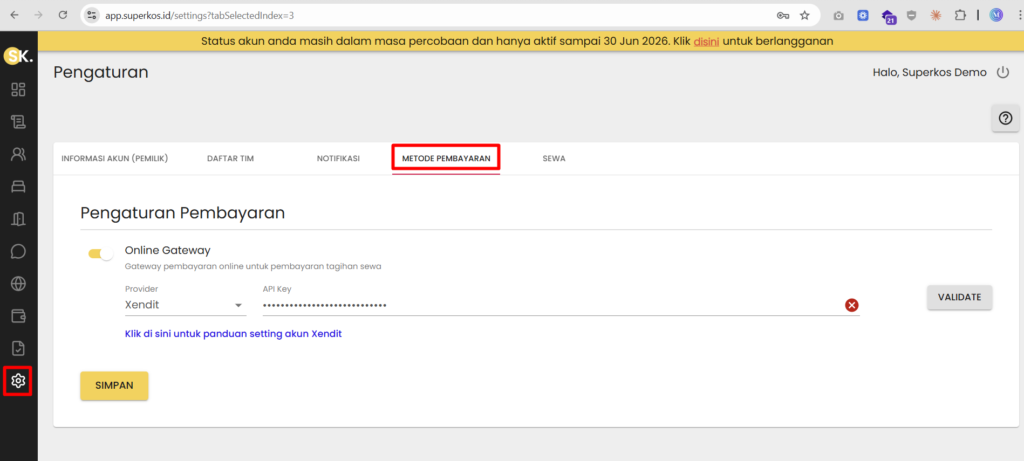Open the chat bubble icon in sidebar
1024x461 pixels.
pyautogui.click(x=18, y=251)
